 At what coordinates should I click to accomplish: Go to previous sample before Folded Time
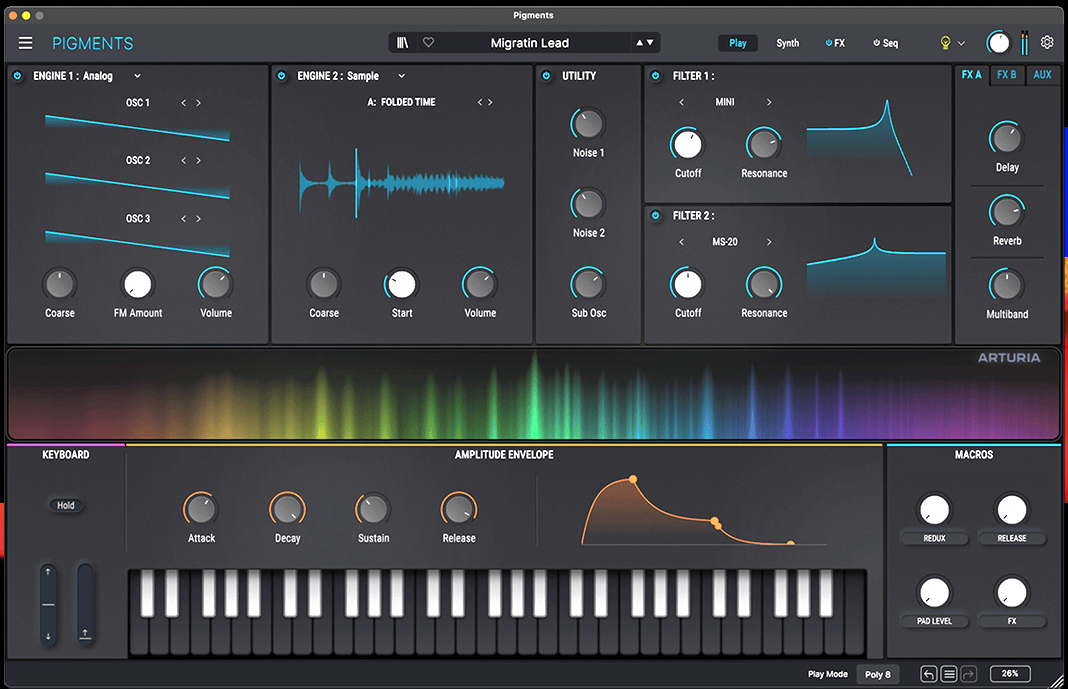coord(480,102)
